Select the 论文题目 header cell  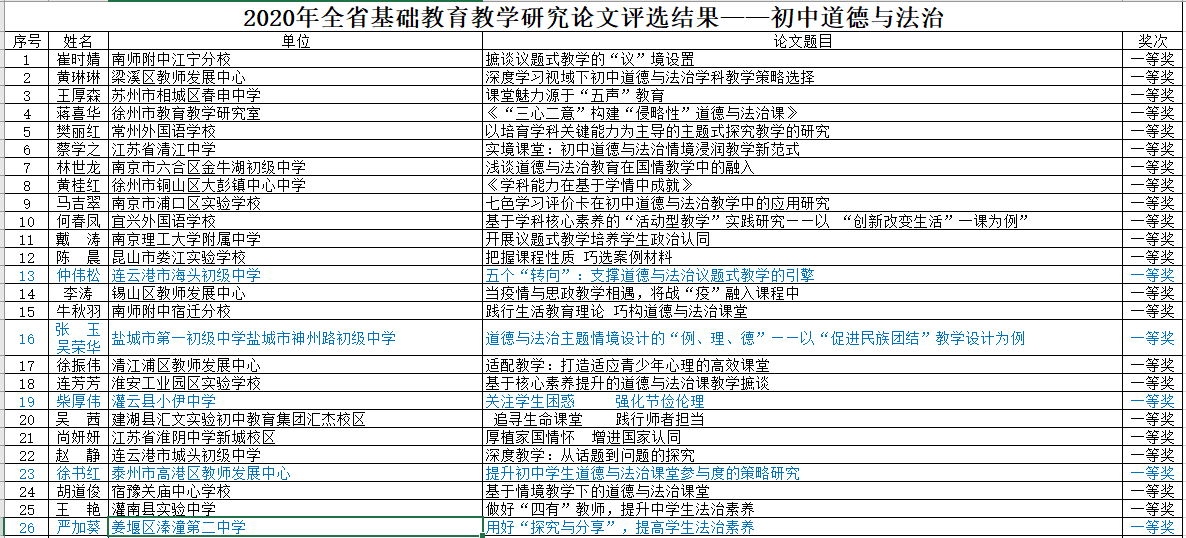click(802, 42)
